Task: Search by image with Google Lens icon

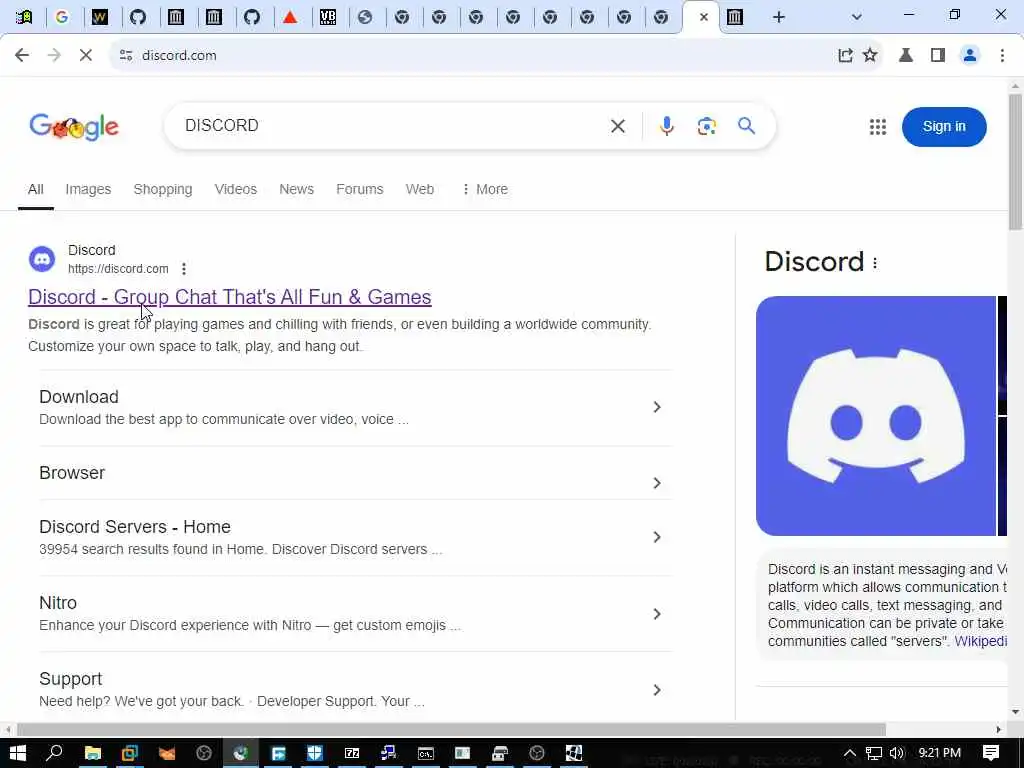Action: coord(706,126)
